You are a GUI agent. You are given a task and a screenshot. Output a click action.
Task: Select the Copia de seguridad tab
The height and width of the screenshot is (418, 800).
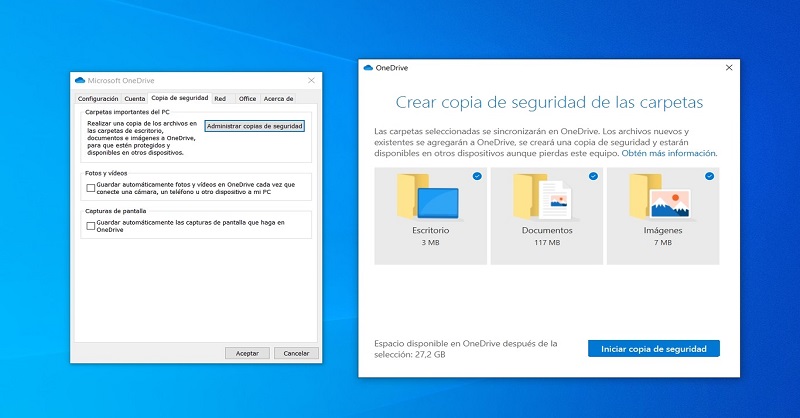(180, 97)
